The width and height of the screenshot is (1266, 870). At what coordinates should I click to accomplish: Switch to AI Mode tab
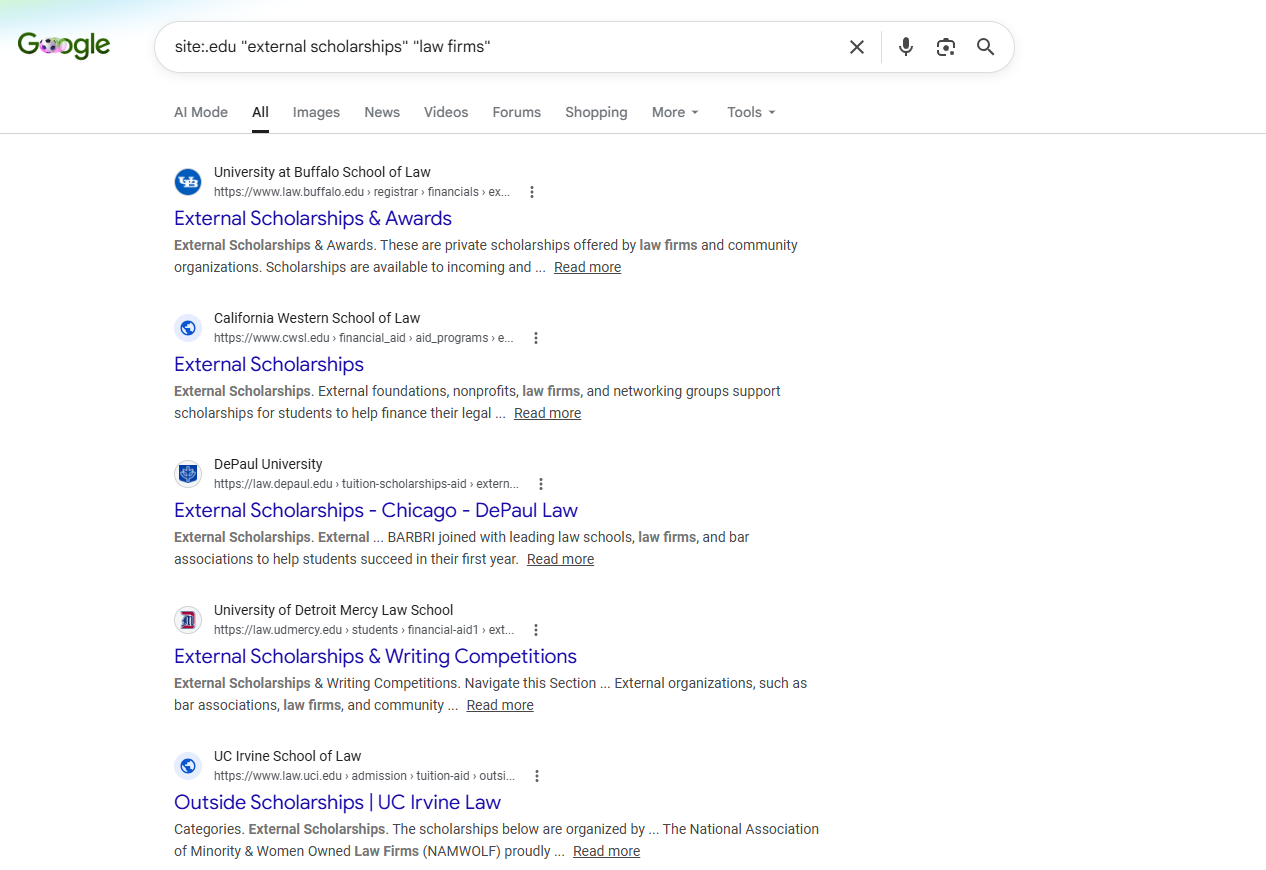(x=201, y=112)
